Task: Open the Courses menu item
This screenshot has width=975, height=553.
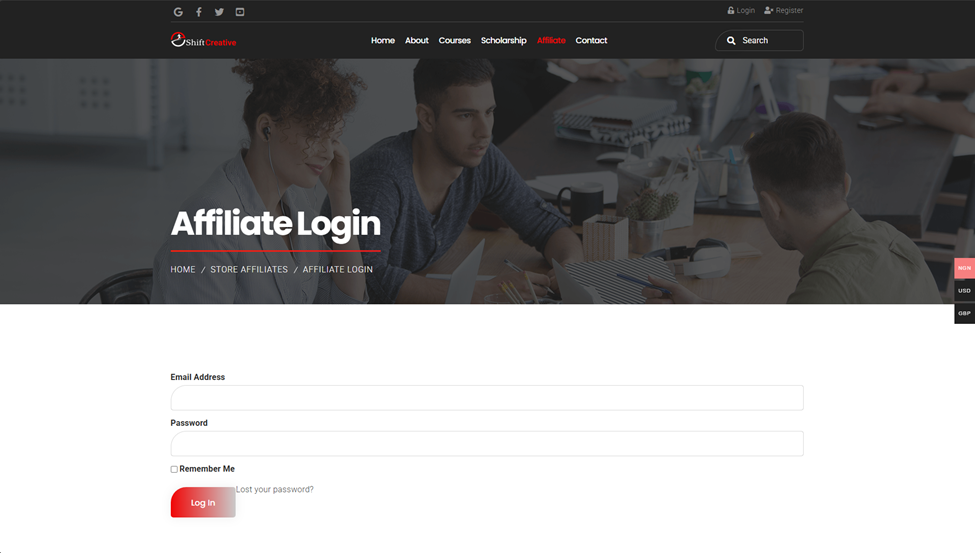Action: [x=454, y=41]
